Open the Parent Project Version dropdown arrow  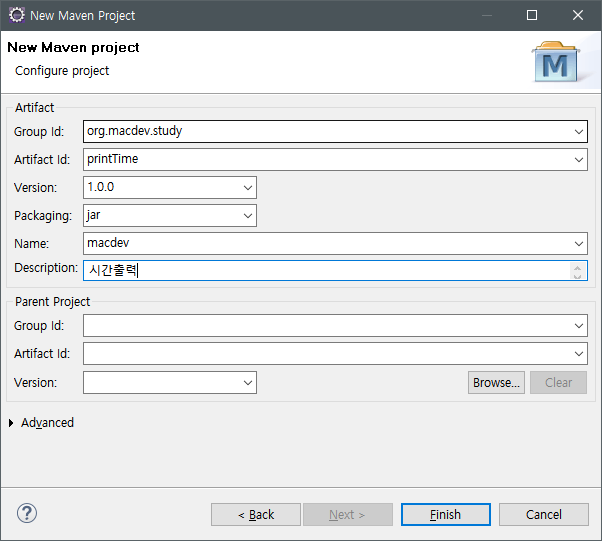pos(248,383)
